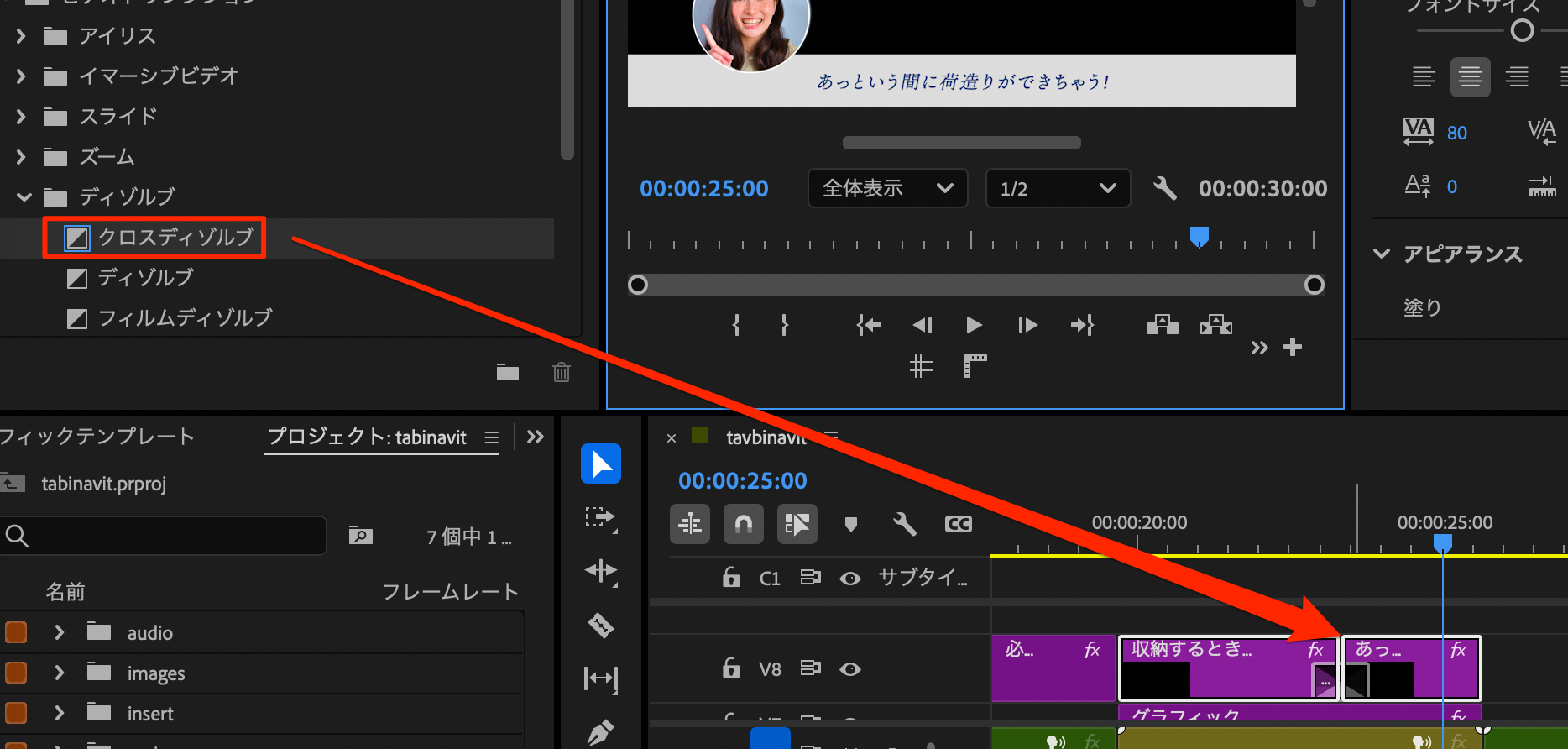Image resolution: width=1568 pixels, height=749 pixels.
Task: Toggle timeline snapping magnet icon
Action: click(743, 524)
